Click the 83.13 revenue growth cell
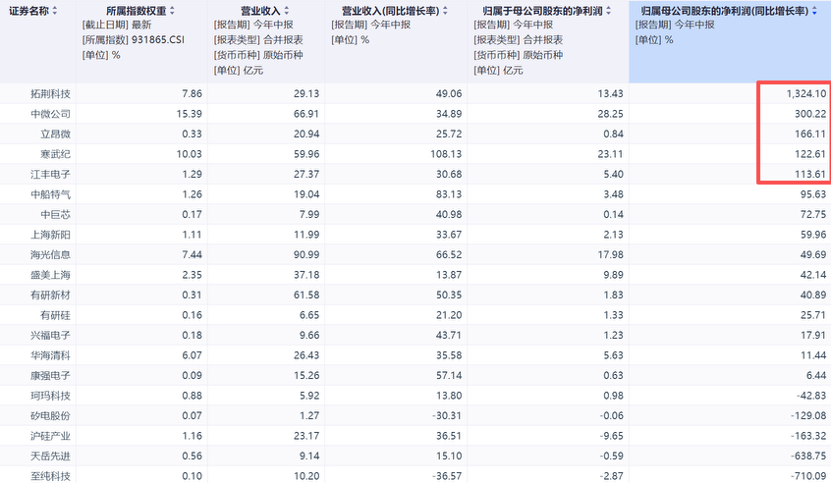The image size is (832, 484). click(x=449, y=195)
